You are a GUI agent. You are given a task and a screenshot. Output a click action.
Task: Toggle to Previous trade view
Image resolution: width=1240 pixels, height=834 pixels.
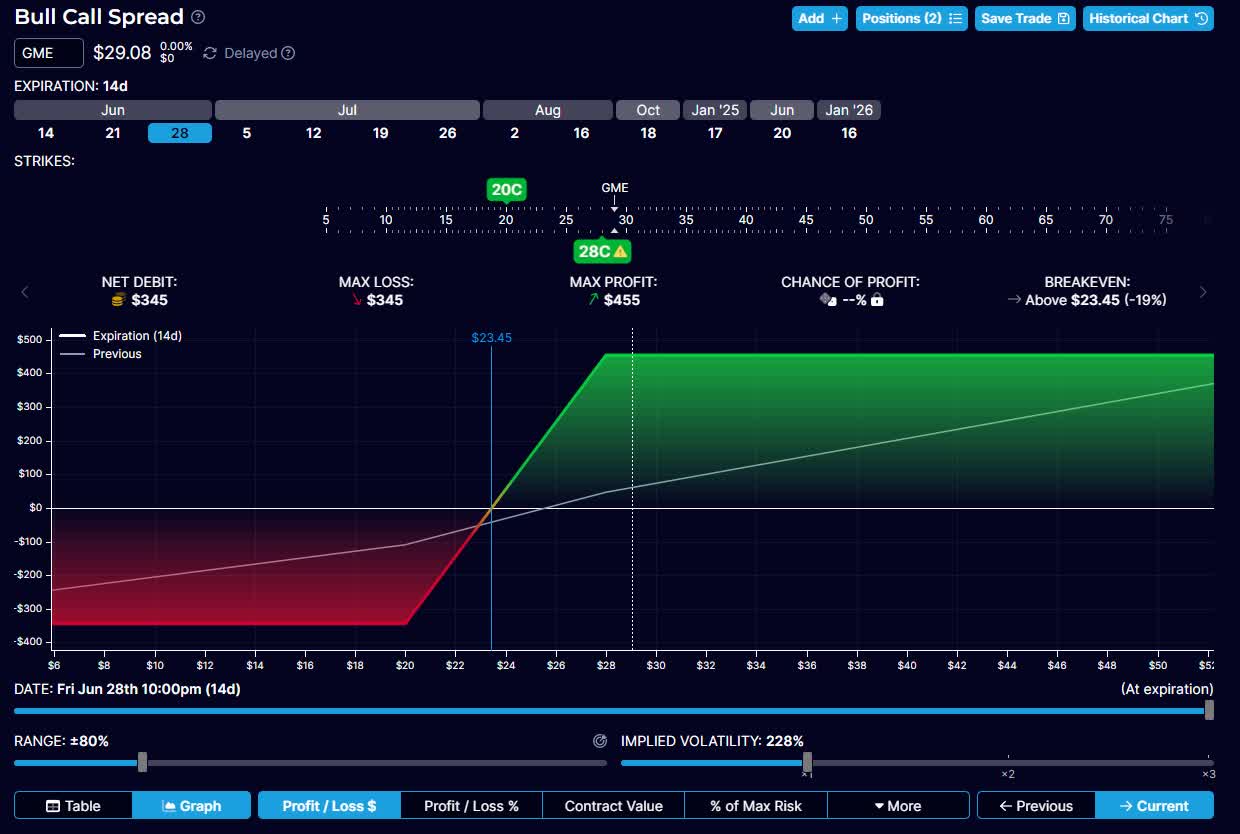tap(1035, 806)
